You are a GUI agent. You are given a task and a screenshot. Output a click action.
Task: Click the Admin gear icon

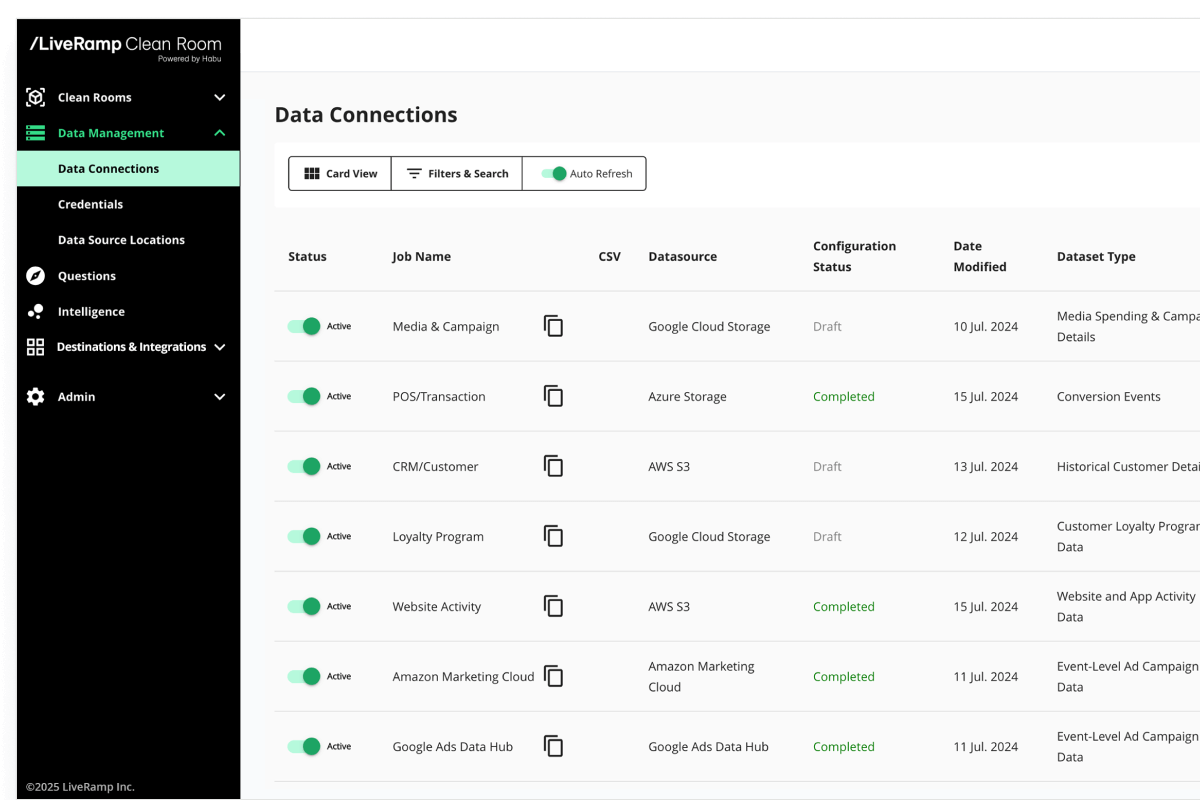coord(36,397)
